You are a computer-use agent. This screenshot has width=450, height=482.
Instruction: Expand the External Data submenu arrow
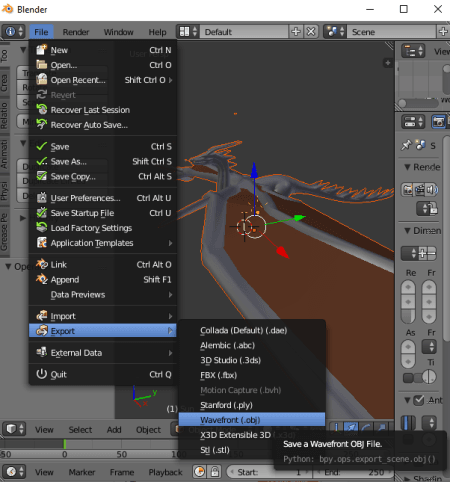(170, 353)
